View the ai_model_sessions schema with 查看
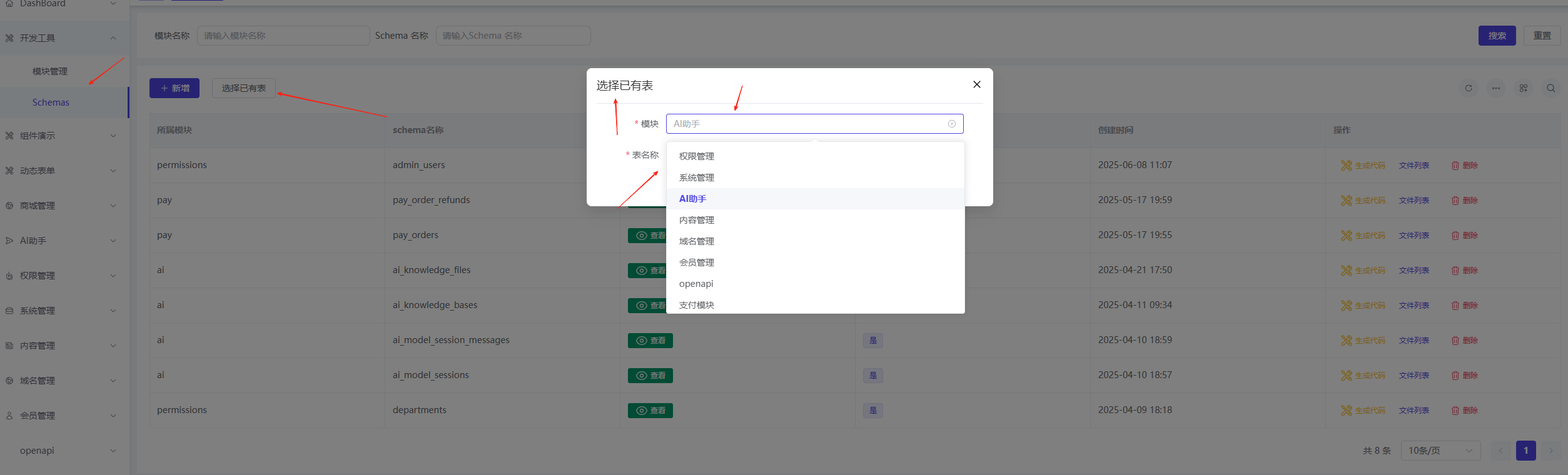Viewport: 1568px width, 475px height. tap(650, 376)
